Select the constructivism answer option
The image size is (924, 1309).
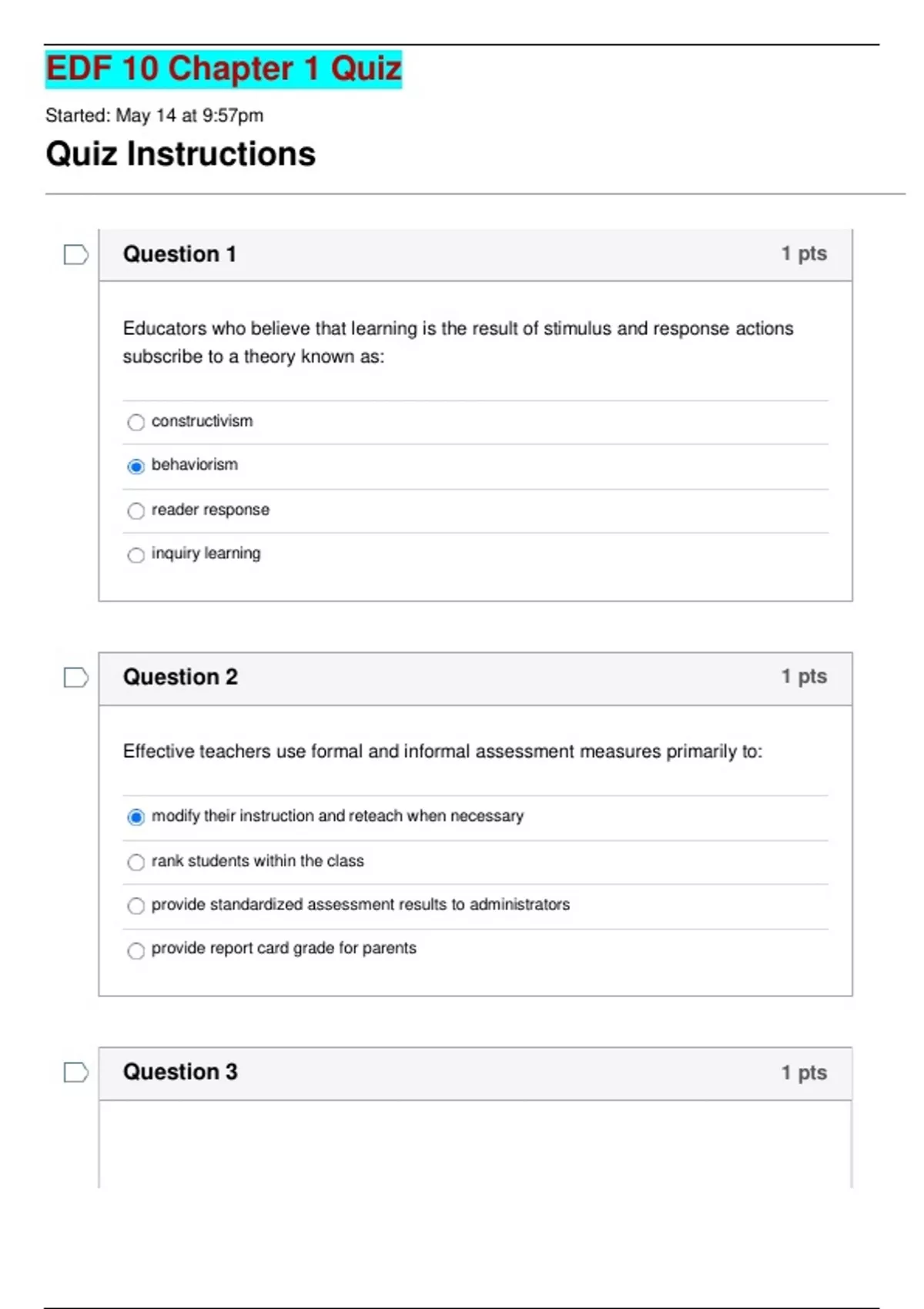point(136,422)
